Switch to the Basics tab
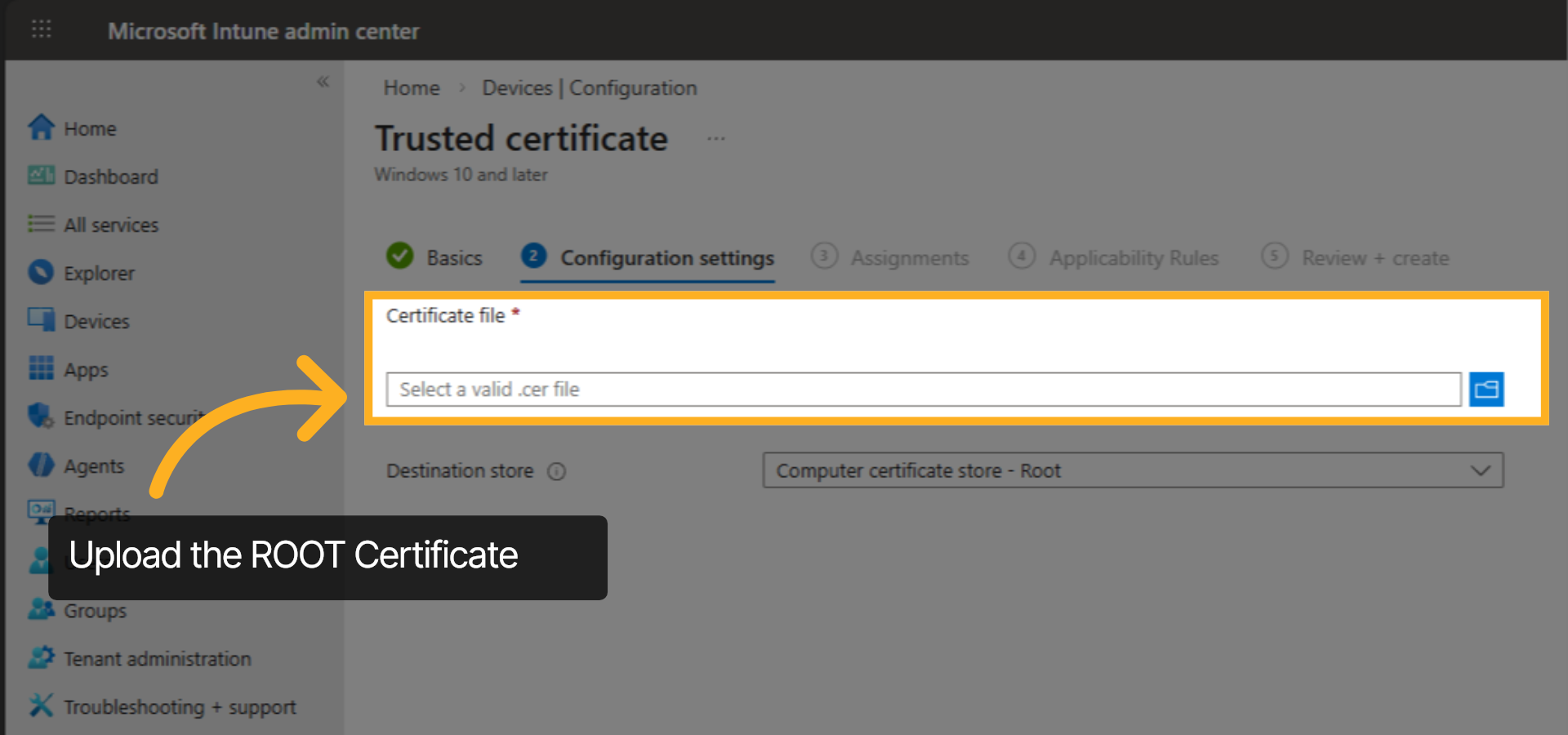This screenshot has width=1568, height=735. [454, 257]
